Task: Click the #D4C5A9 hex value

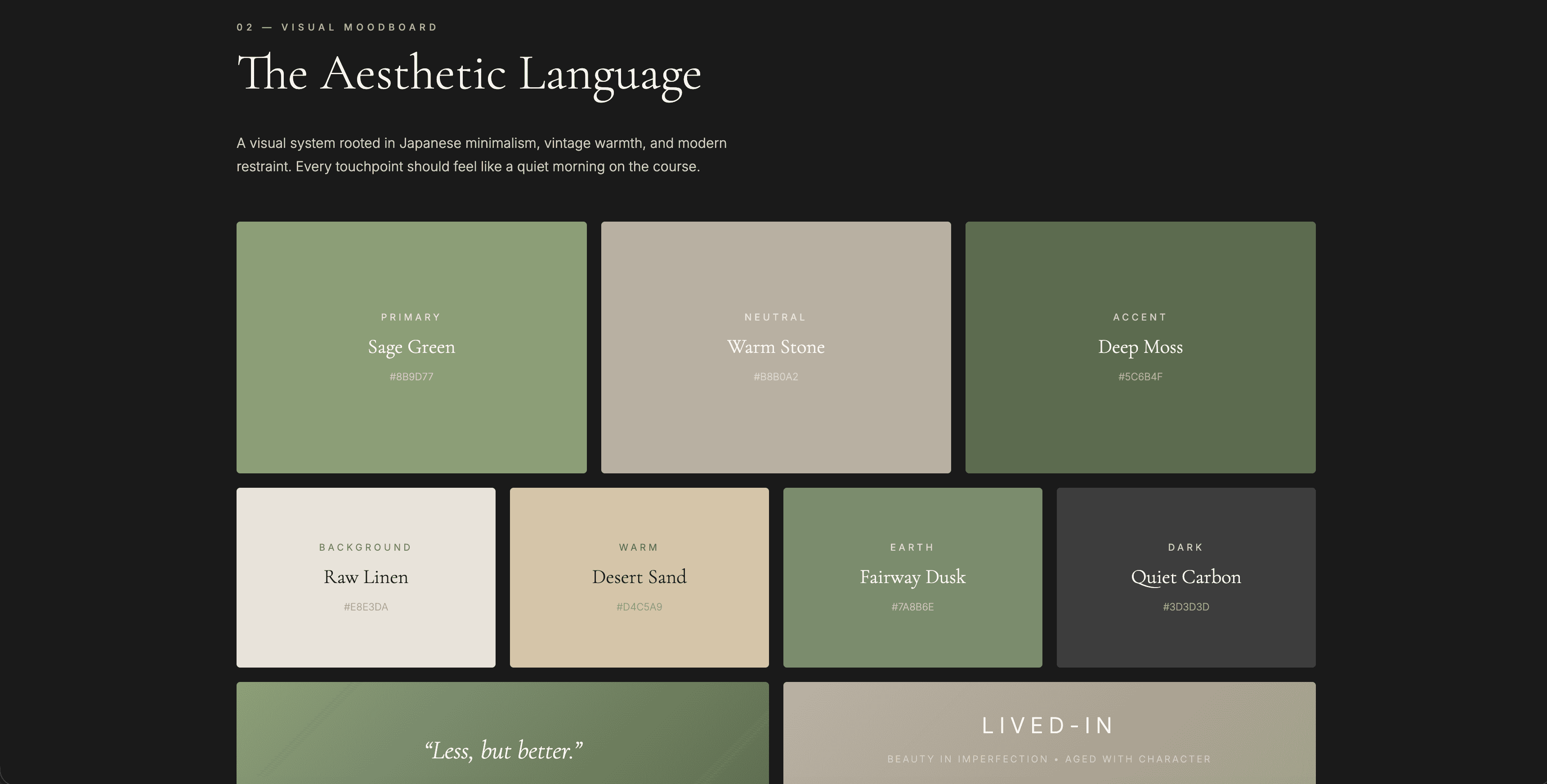Action: (x=639, y=607)
